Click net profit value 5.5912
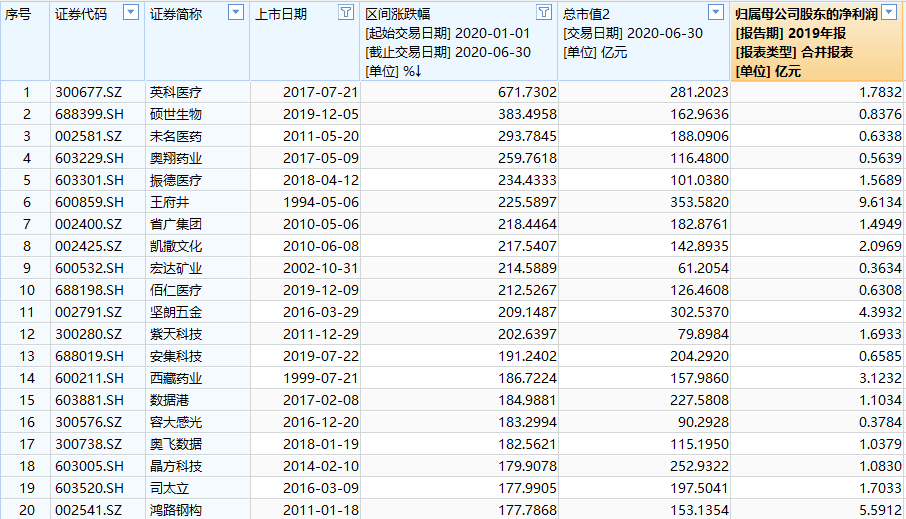Image resolution: width=906 pixels, height=519 pixels. click(880, 510)
